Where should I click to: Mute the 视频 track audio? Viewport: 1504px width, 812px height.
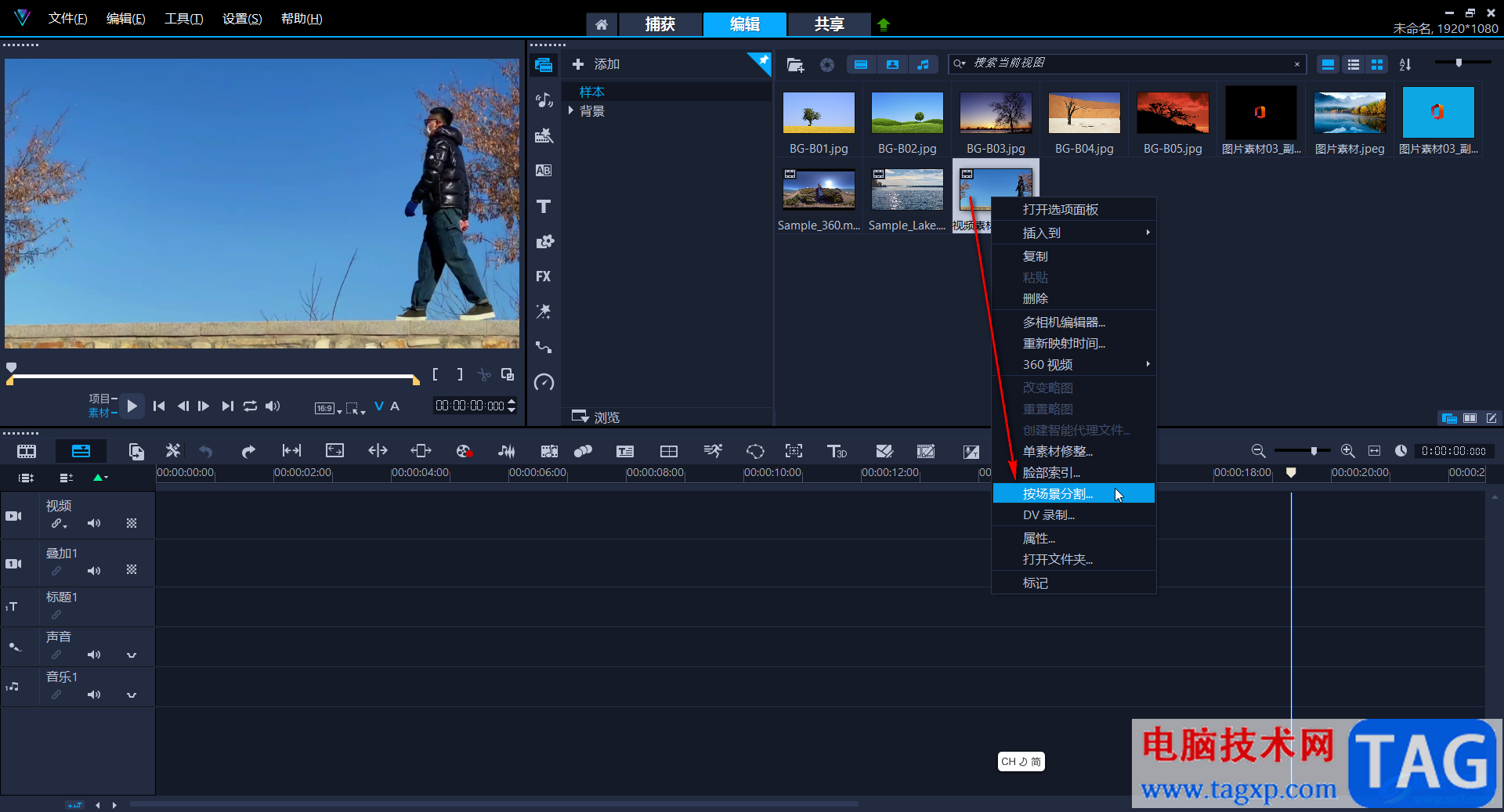click(x=94, y=523)
